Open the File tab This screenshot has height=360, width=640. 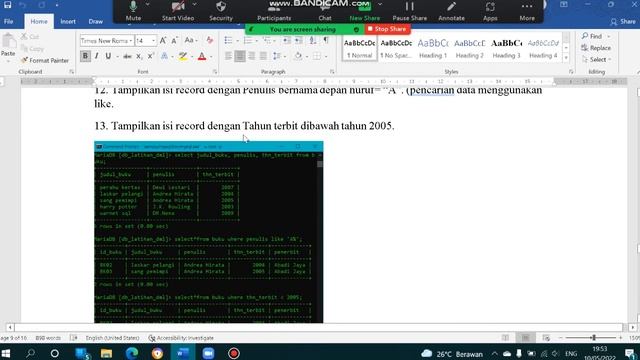(9, 21)
